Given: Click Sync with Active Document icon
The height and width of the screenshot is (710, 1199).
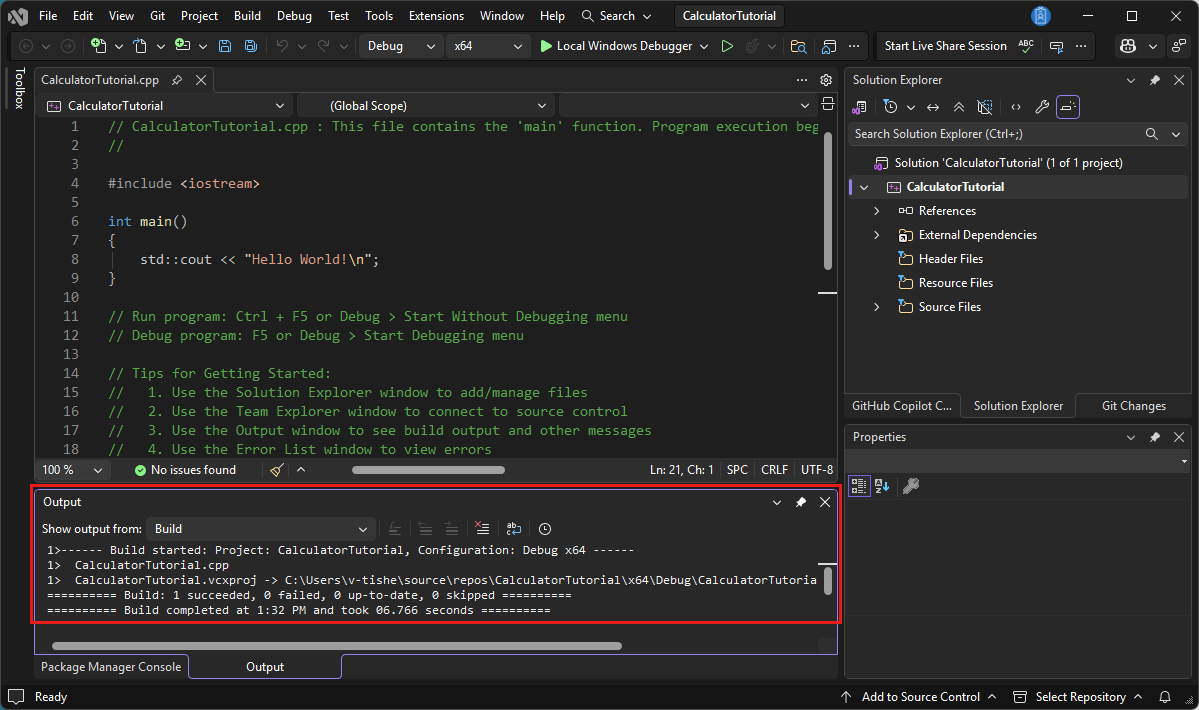Looking at the screenshot, I should 933,107.
